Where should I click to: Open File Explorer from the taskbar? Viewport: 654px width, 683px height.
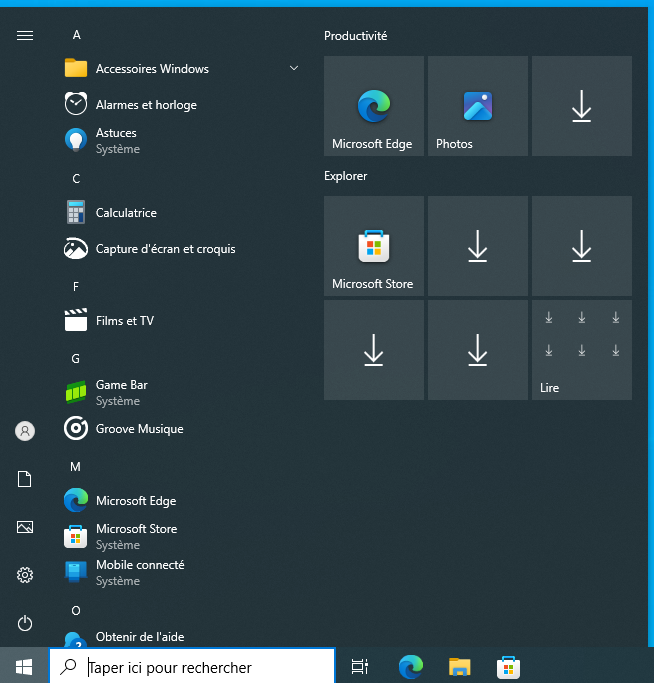tap(460, 666)
